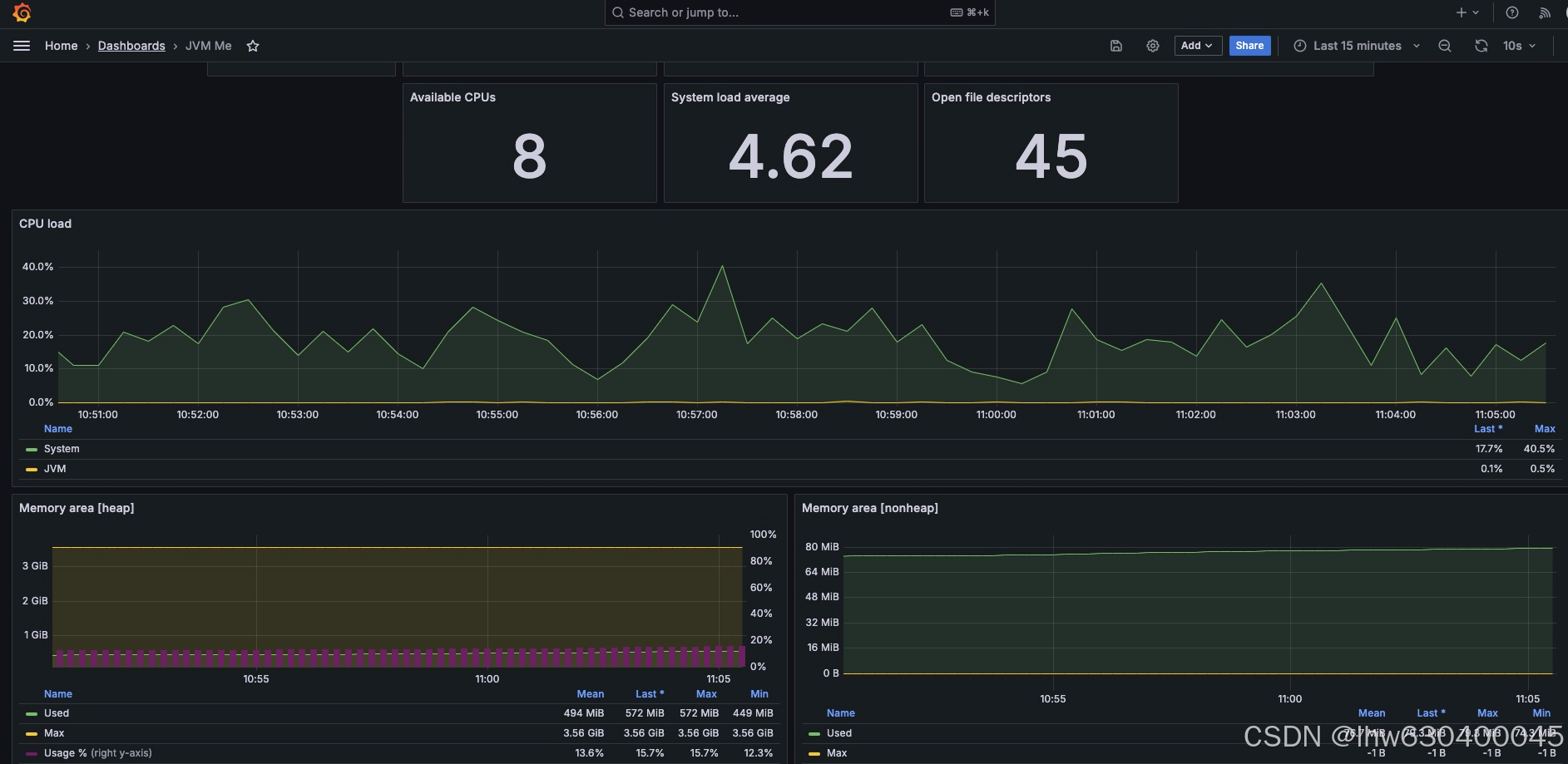Image resolution: width=1568 pixels, height=764 pixels.
Task: Expand the 10s refresh interval dropdown
Action: point(1519,46)
